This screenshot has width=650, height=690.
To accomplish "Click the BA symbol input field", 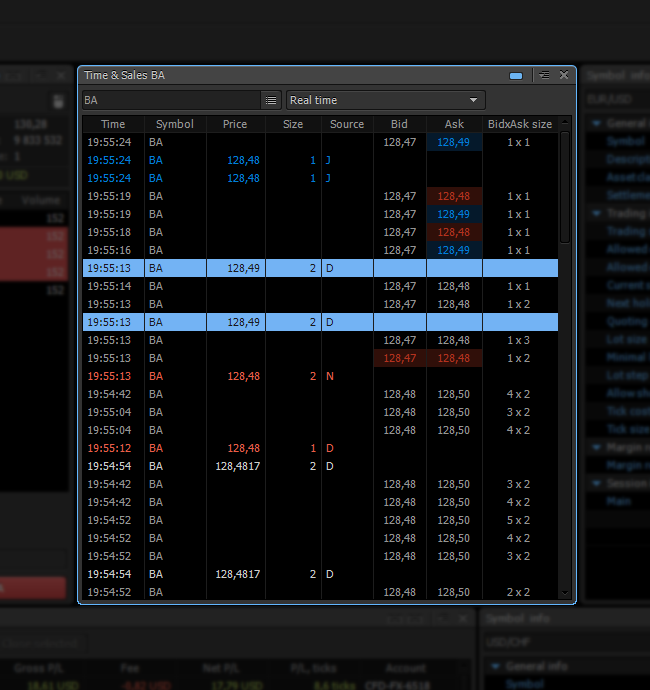I will point(170,100).
